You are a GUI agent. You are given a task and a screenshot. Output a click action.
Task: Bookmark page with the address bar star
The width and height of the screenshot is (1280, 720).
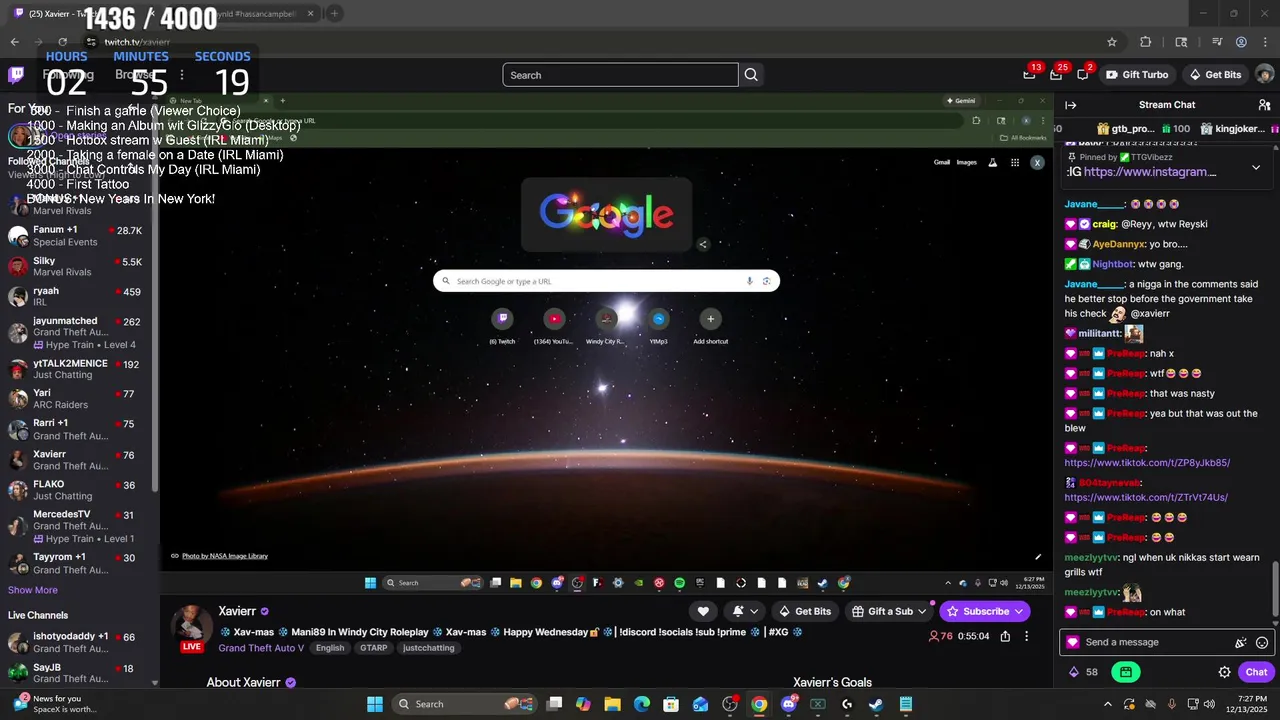(x=1111, y=42)
